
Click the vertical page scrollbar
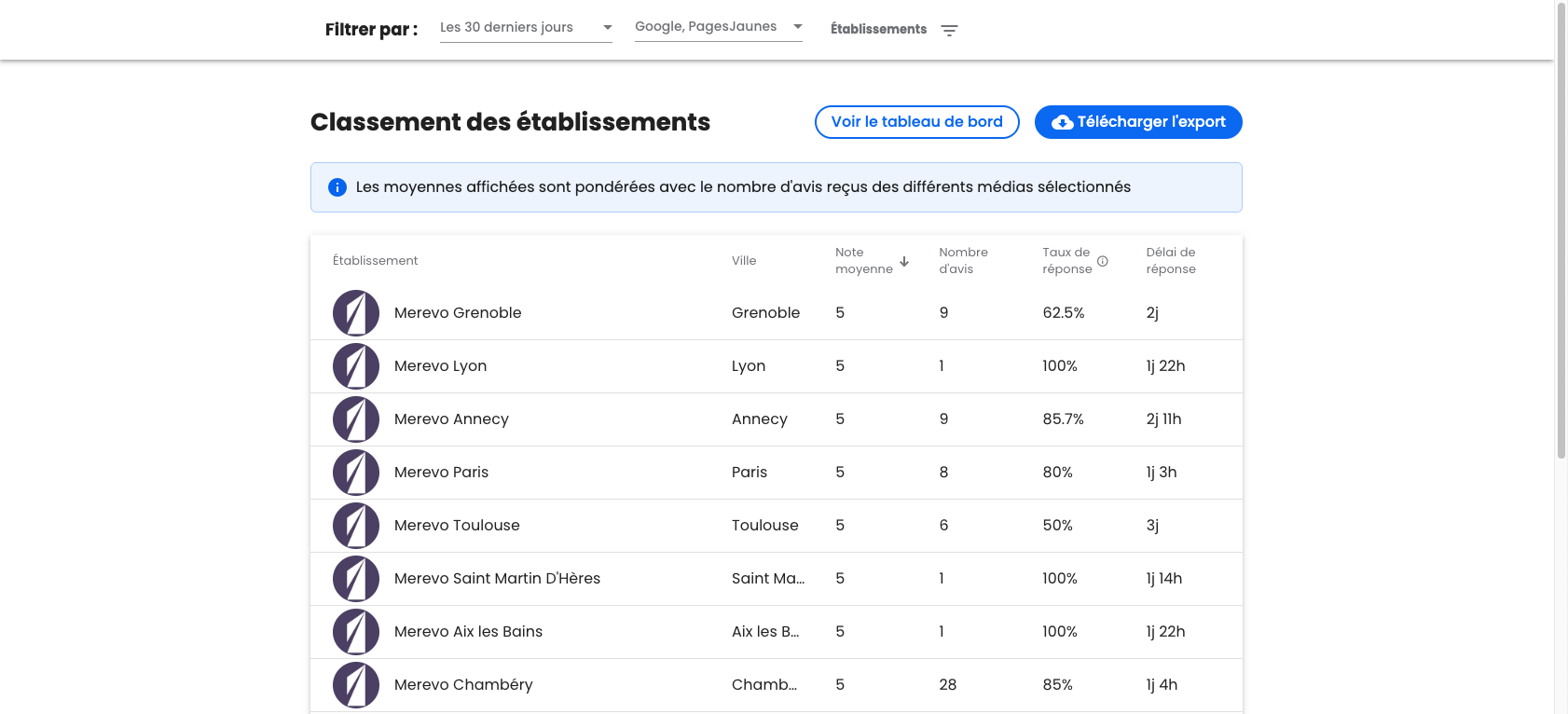coord(1561,233)
